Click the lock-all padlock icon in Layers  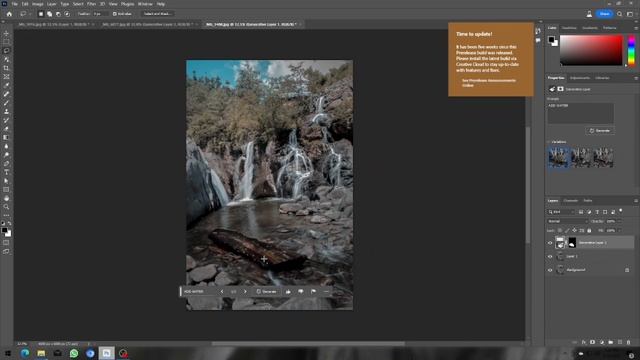pyautogui.click(x=589, y=231)
